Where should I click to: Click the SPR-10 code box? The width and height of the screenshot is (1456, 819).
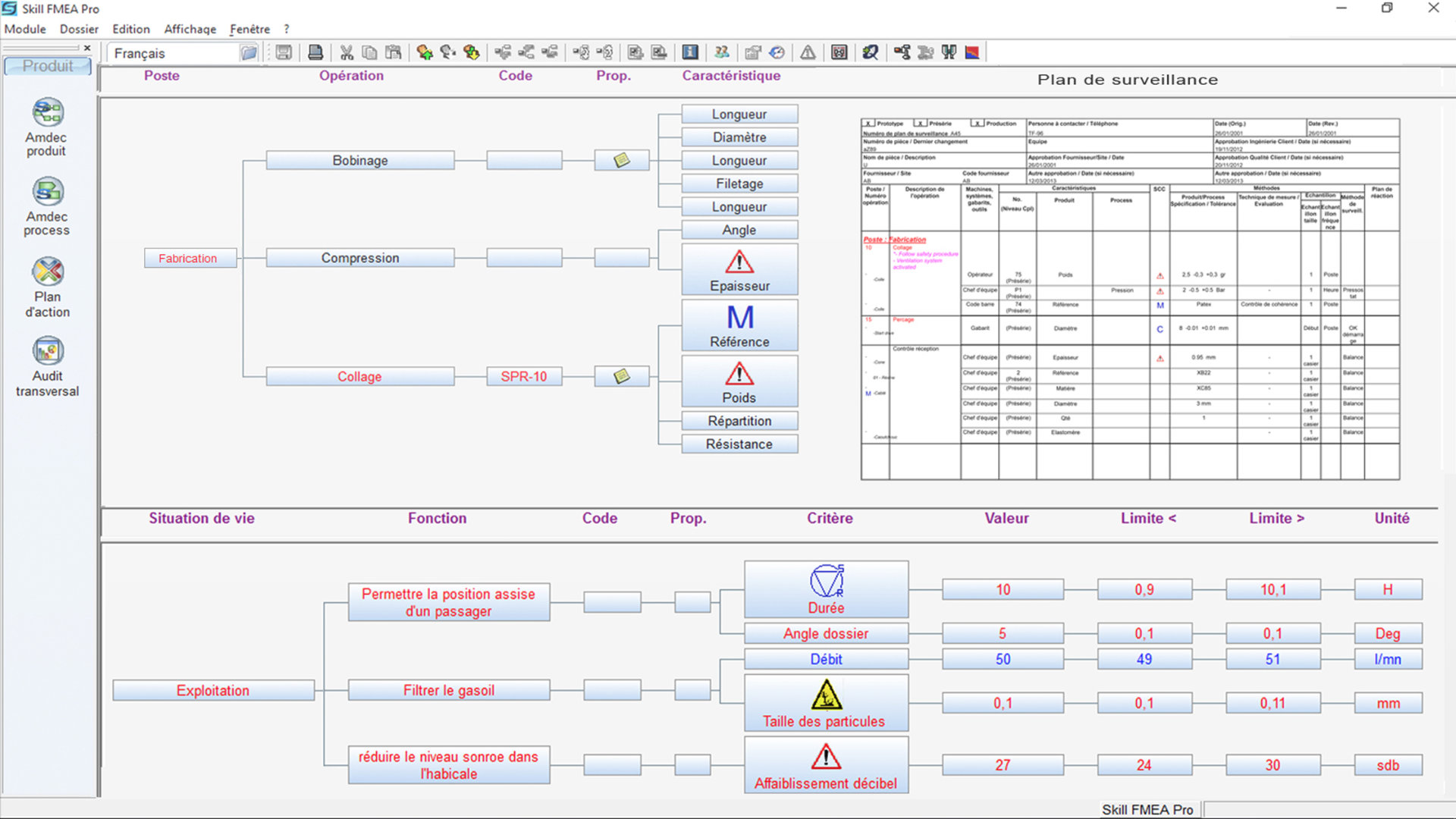coord(524,376)
